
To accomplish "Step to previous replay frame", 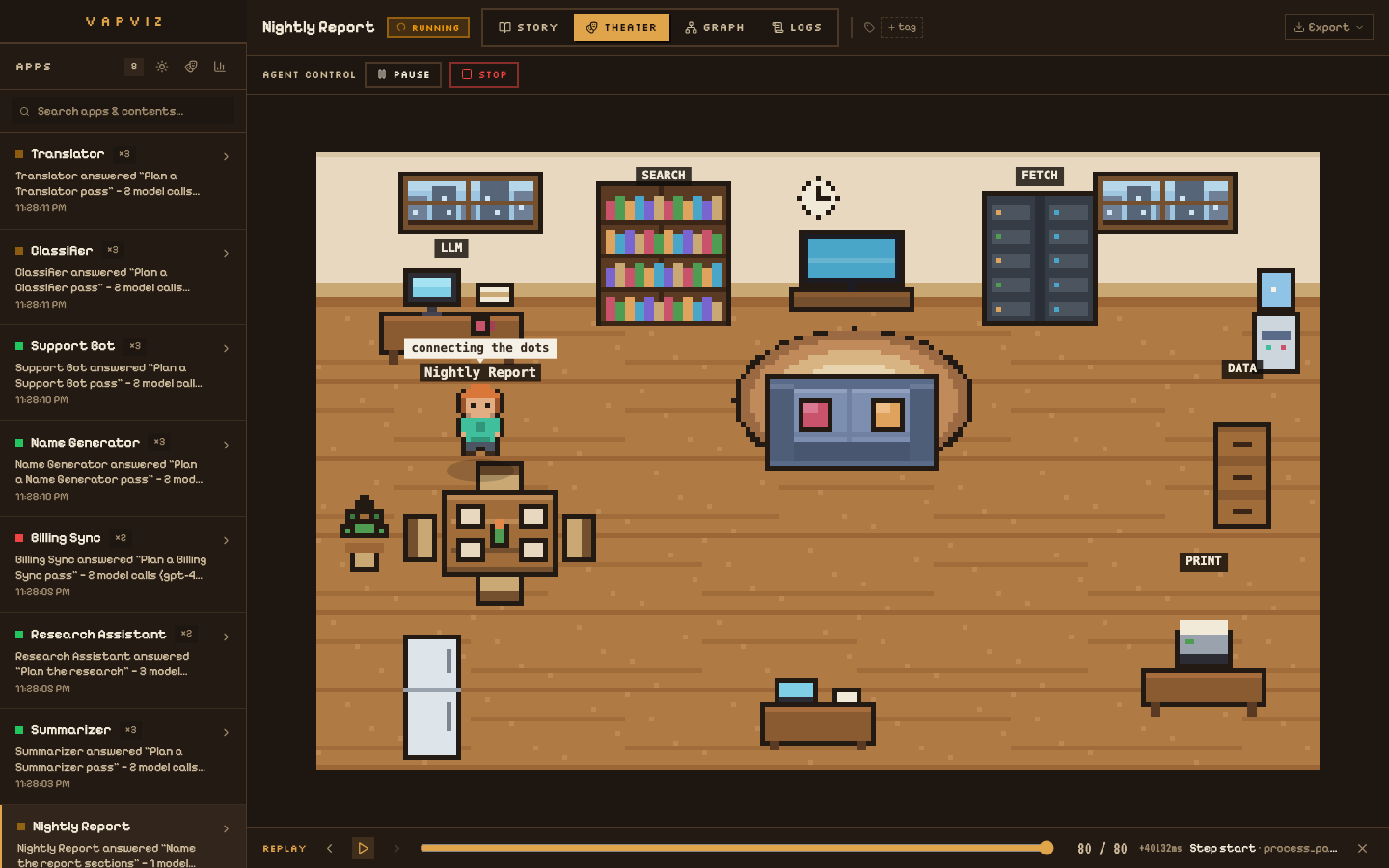I will (x=330, y=849).
